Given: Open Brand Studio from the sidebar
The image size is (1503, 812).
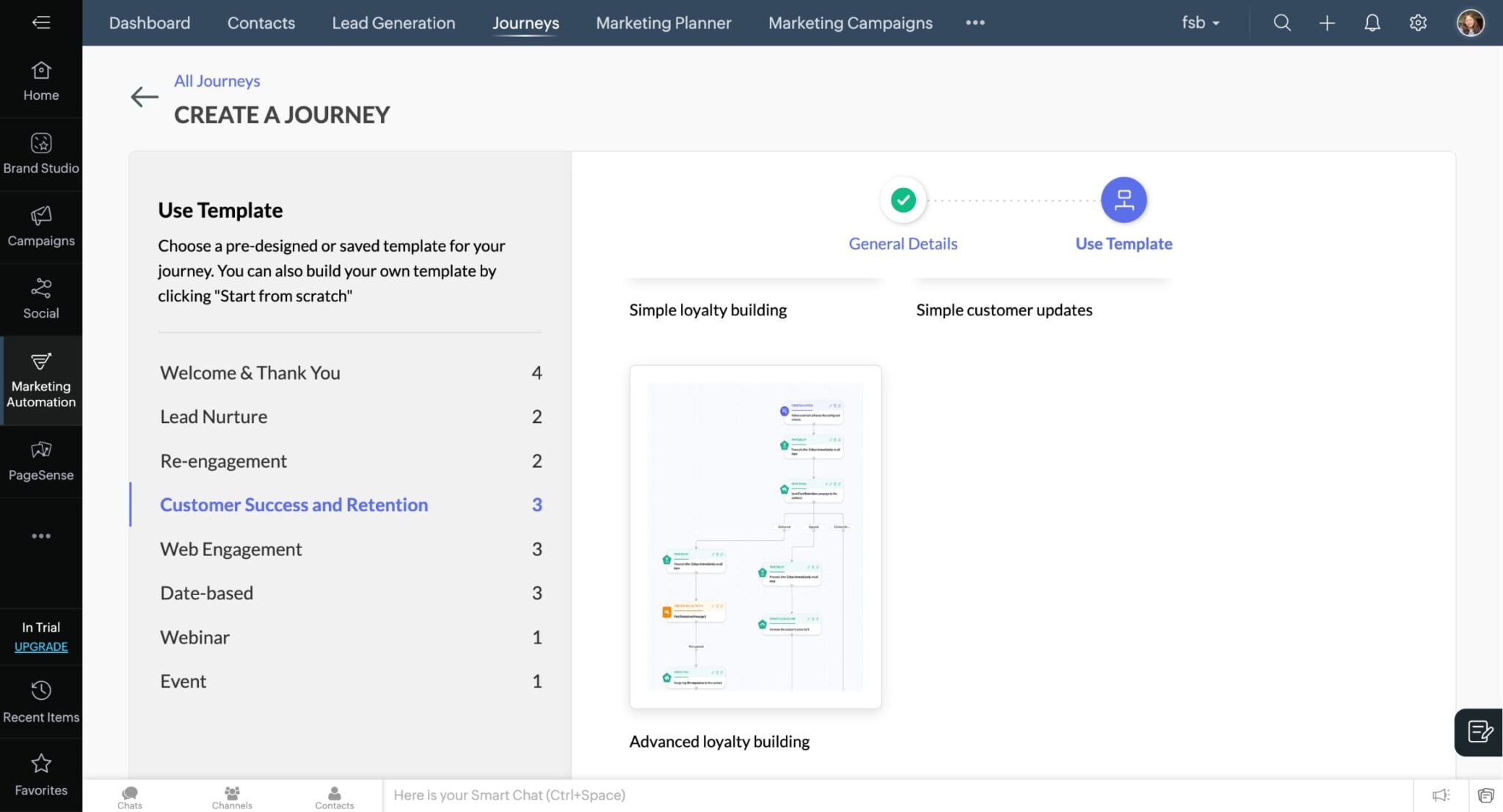Looking at the screenshot, I should pyautogui.click(x=41, y=153).
